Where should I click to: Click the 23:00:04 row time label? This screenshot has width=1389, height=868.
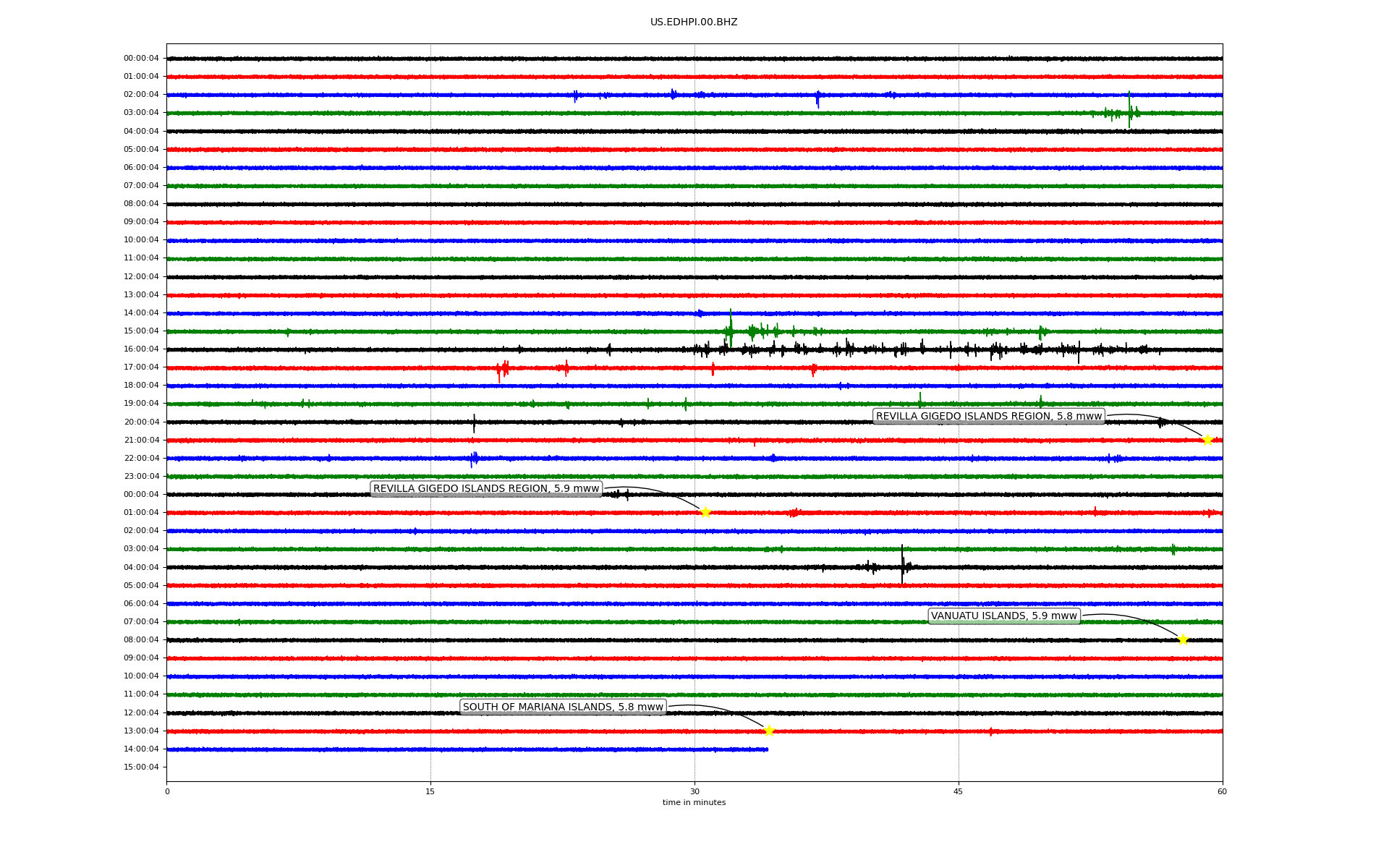pyautogui.click(x=141, y=477)
